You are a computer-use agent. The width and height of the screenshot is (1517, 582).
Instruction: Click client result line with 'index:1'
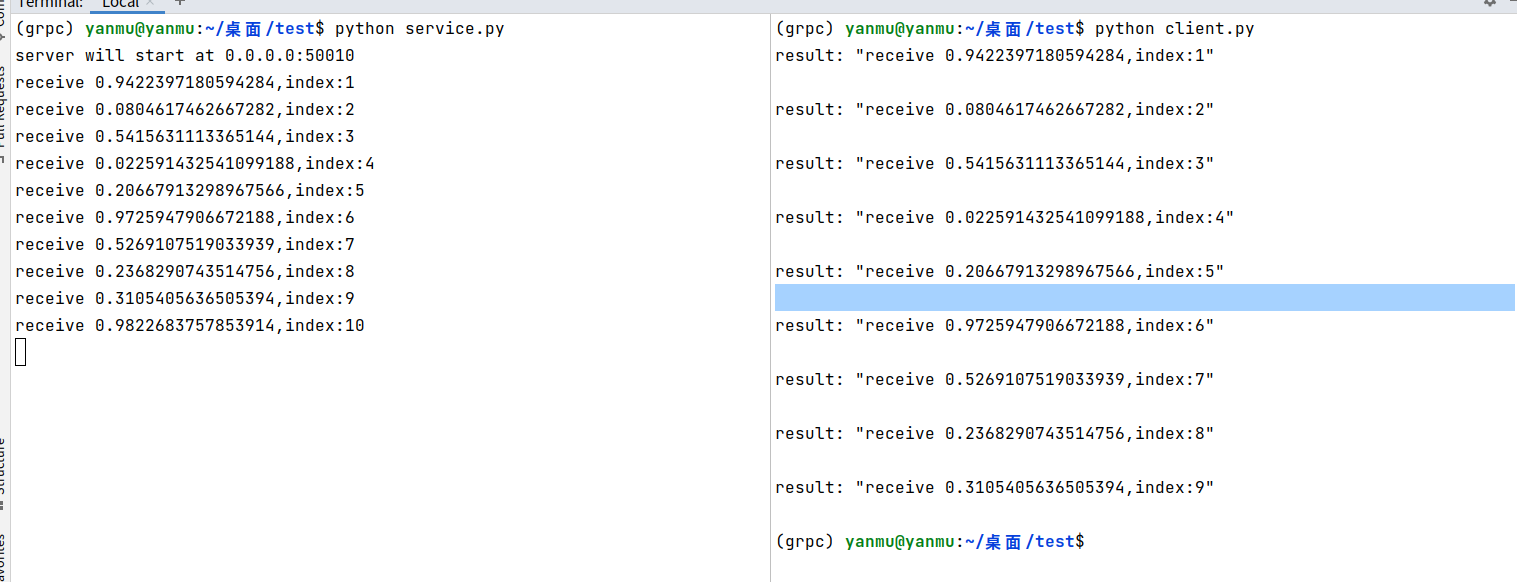click(995, 56)
